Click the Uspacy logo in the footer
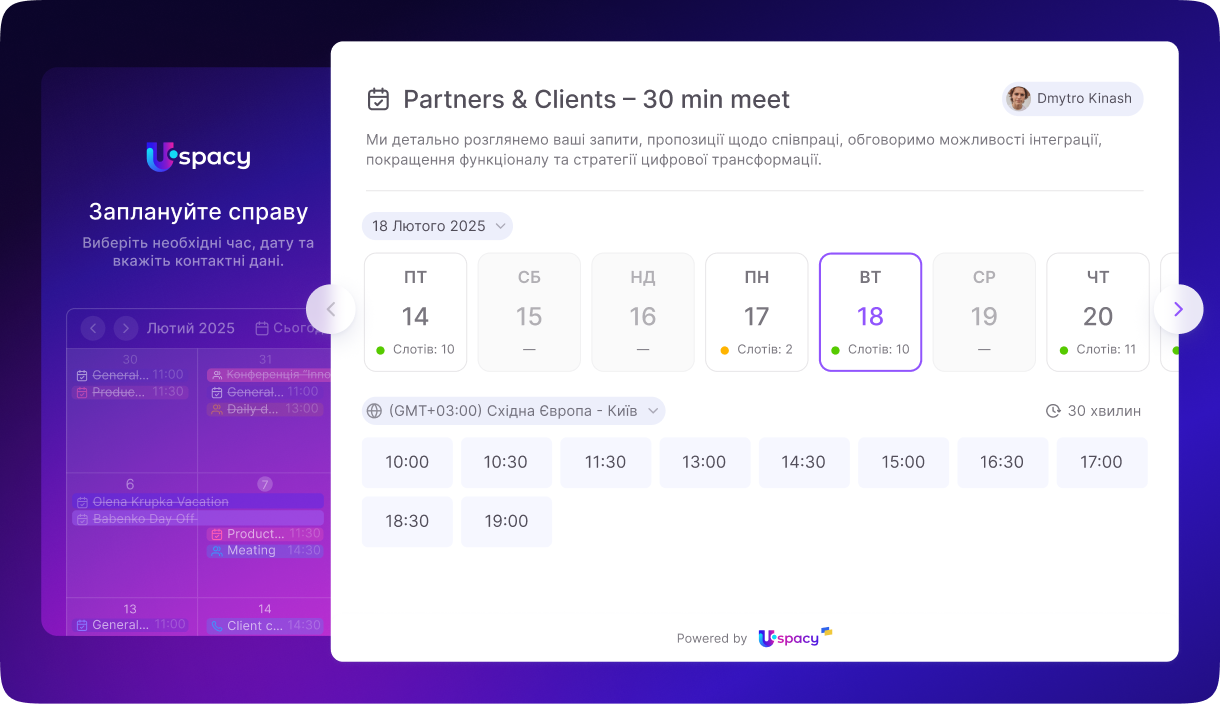Viewport: 1220px width, 704px height. point(794,638)
